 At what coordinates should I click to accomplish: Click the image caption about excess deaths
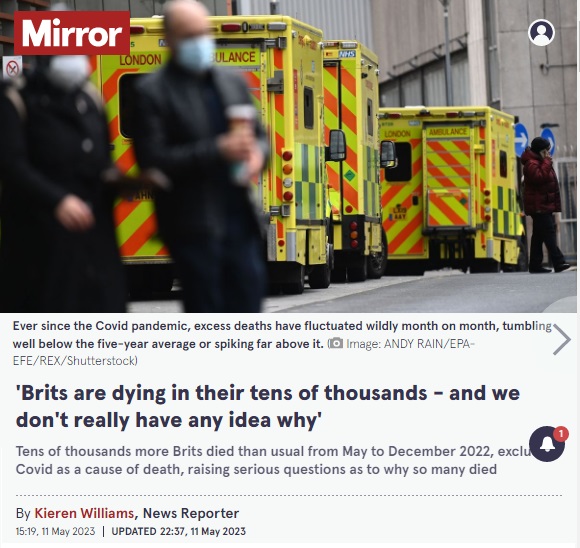[x=282, y=335]
